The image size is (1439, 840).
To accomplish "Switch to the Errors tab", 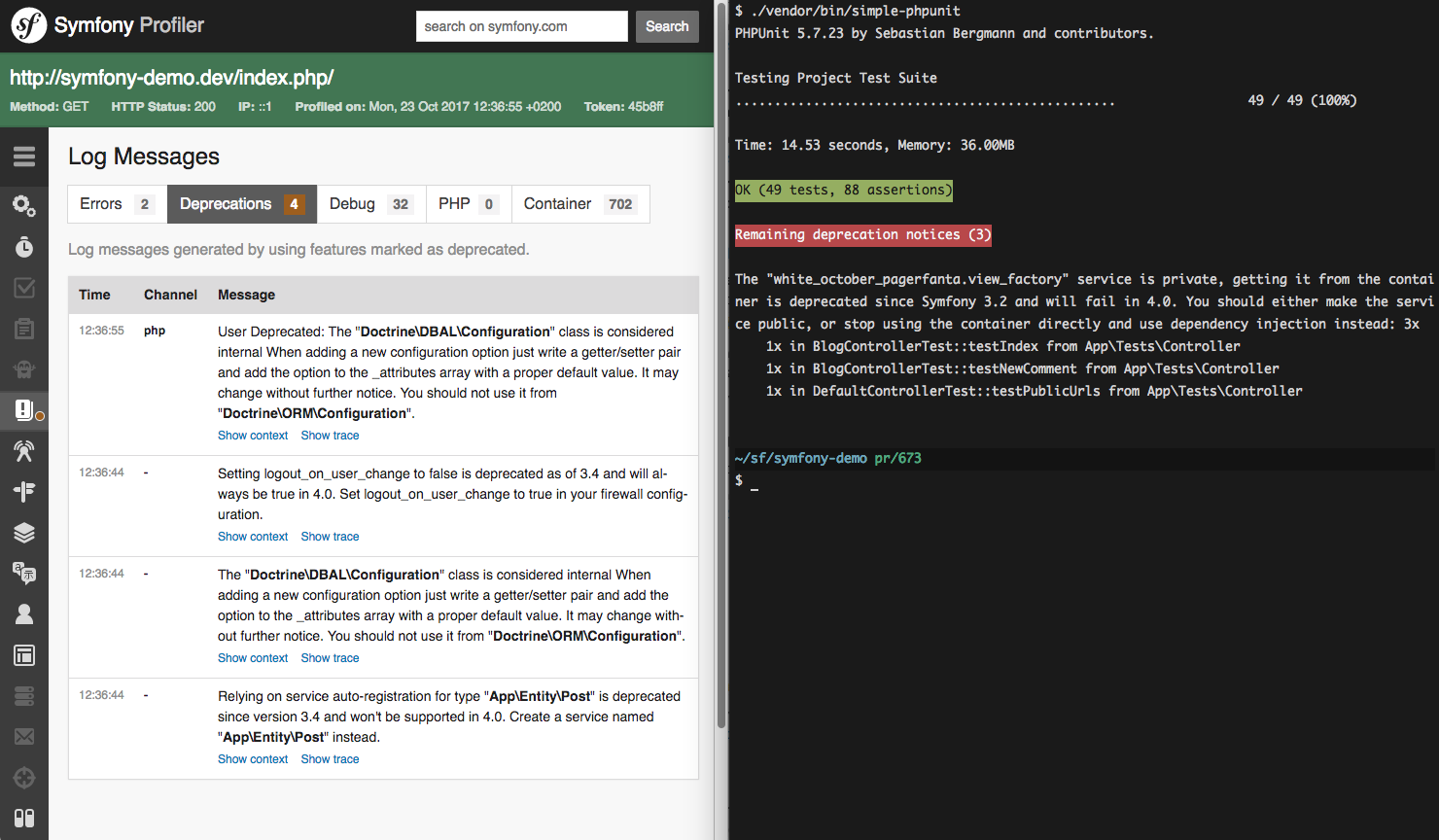I will click(x=117, y=204).
